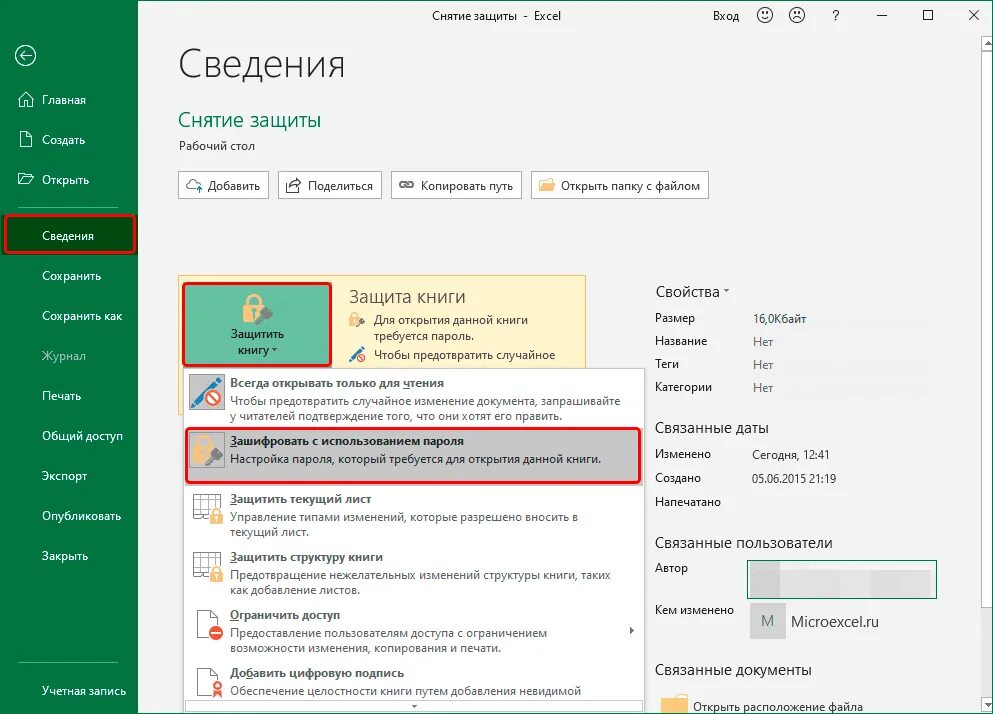Expand Ограничить доступ submenu arrow

(x=631, y=630)
